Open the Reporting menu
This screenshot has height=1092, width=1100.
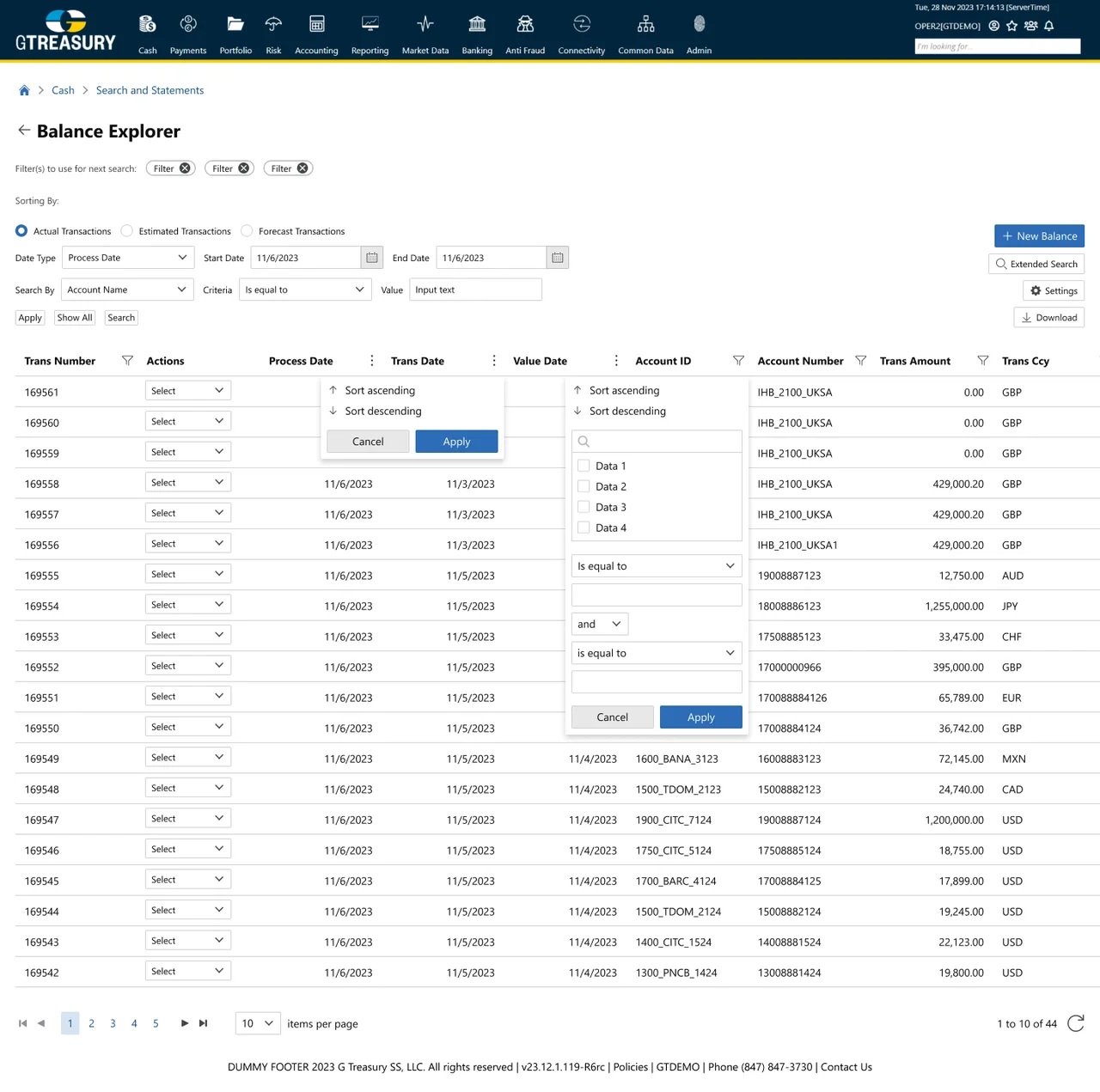click(x=370, y=34)
